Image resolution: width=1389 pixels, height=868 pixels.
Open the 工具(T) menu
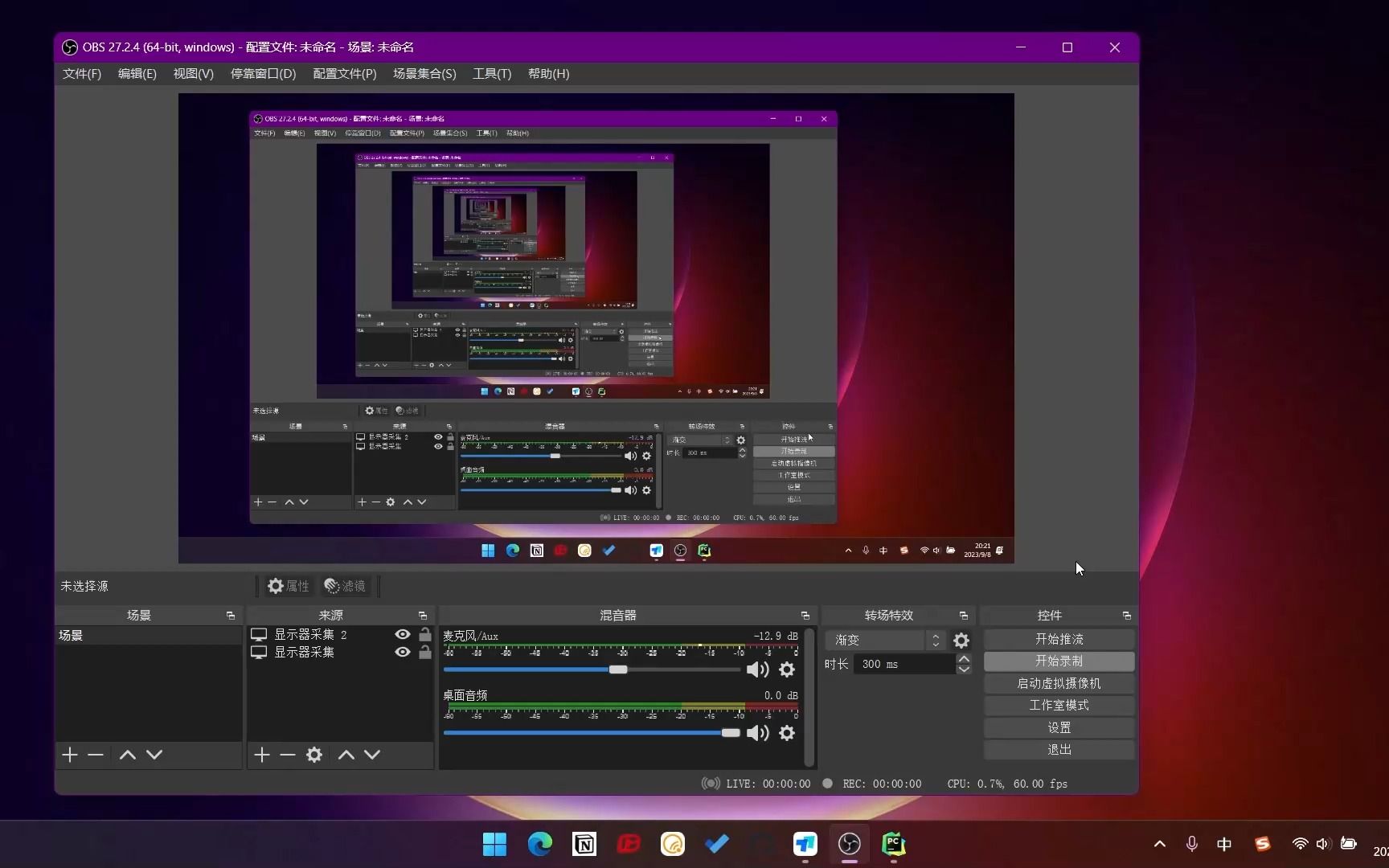pos(492,74)
